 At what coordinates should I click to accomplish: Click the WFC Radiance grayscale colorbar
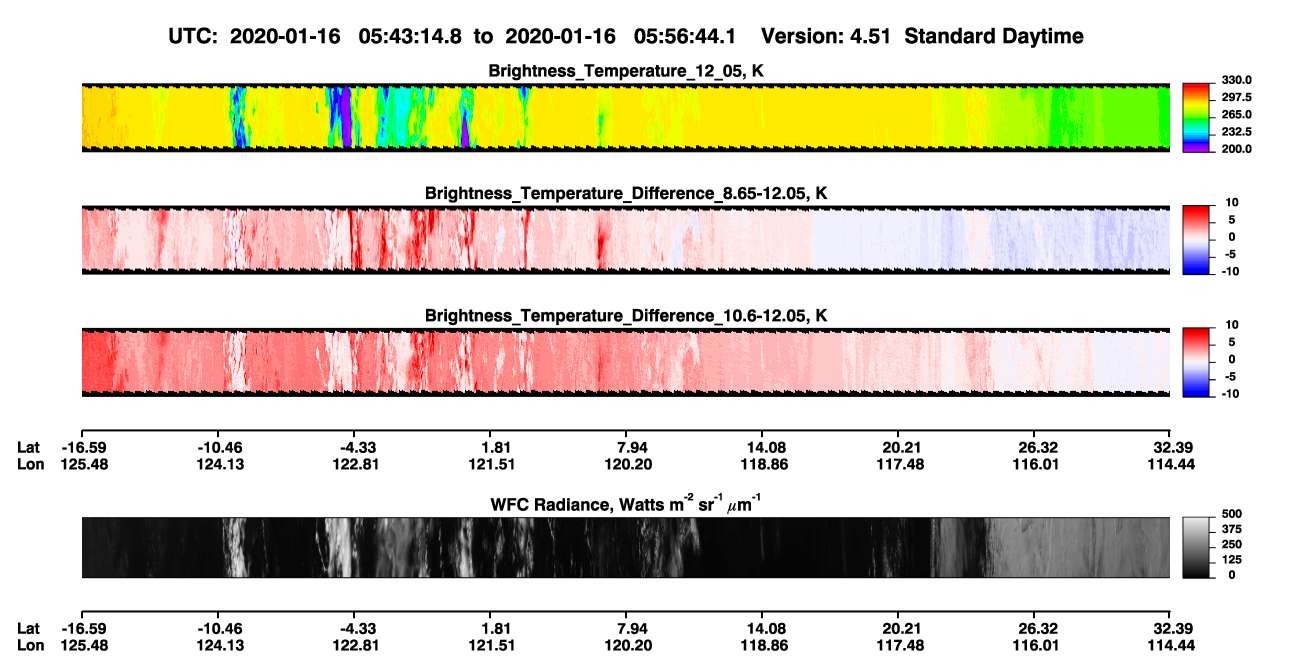click(x=1196, y=547)
